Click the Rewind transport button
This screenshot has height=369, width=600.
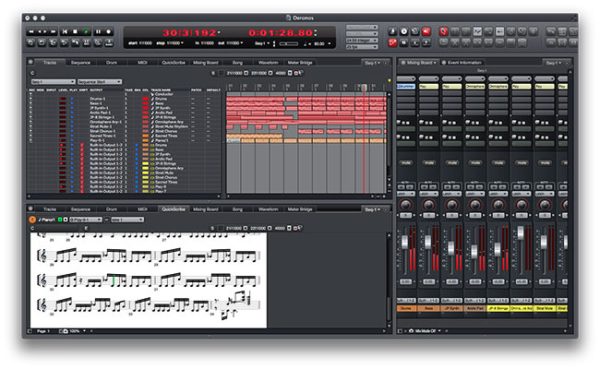point(31,32)
